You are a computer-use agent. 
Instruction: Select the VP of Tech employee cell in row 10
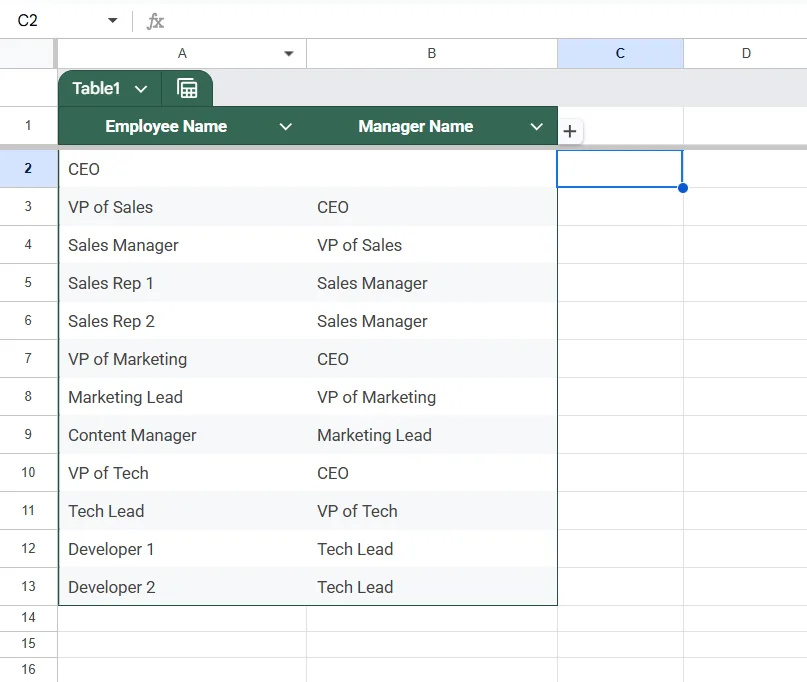[x=183, y=473]
